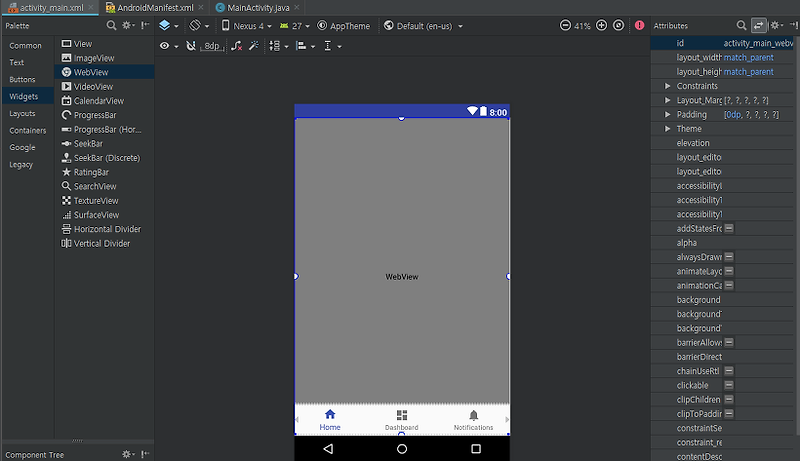The width and height of the screenshot is (800, 461).
Task: Infer constraints with magic wand
Action: 254,46
